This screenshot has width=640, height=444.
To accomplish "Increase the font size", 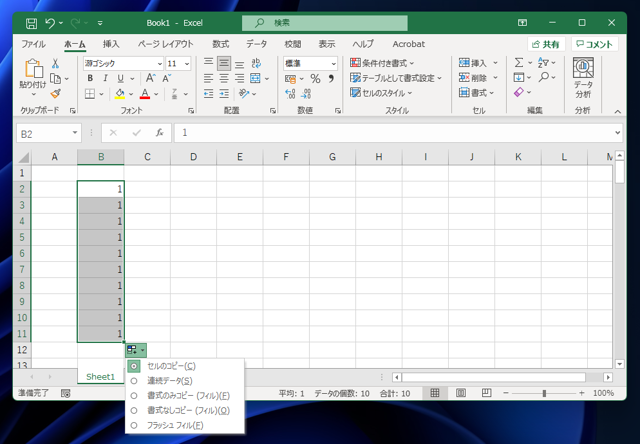I will 151,78.
